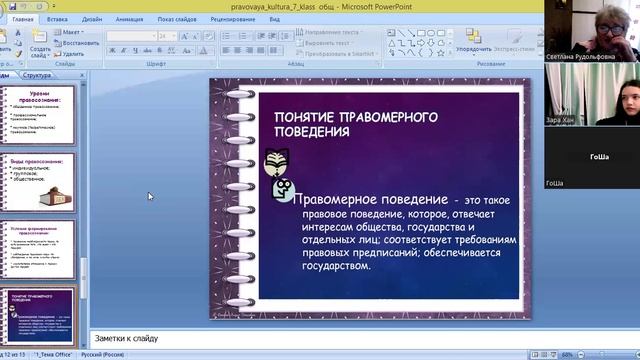This screenshot has width=640, height=360.
Task: Select the Text Box shape icon
Action: point(391,33)
